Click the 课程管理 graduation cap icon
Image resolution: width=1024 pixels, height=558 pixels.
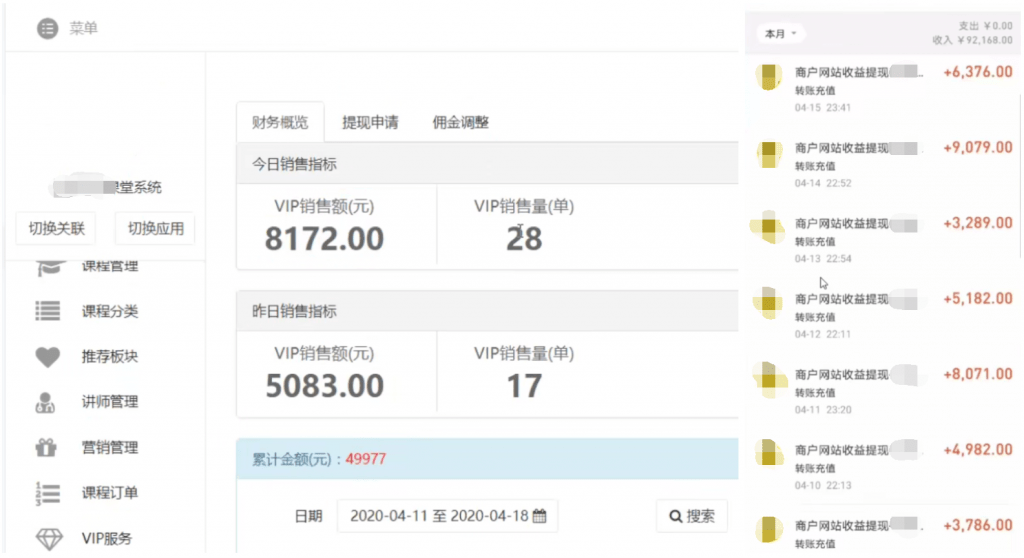(x=48, y=267)
